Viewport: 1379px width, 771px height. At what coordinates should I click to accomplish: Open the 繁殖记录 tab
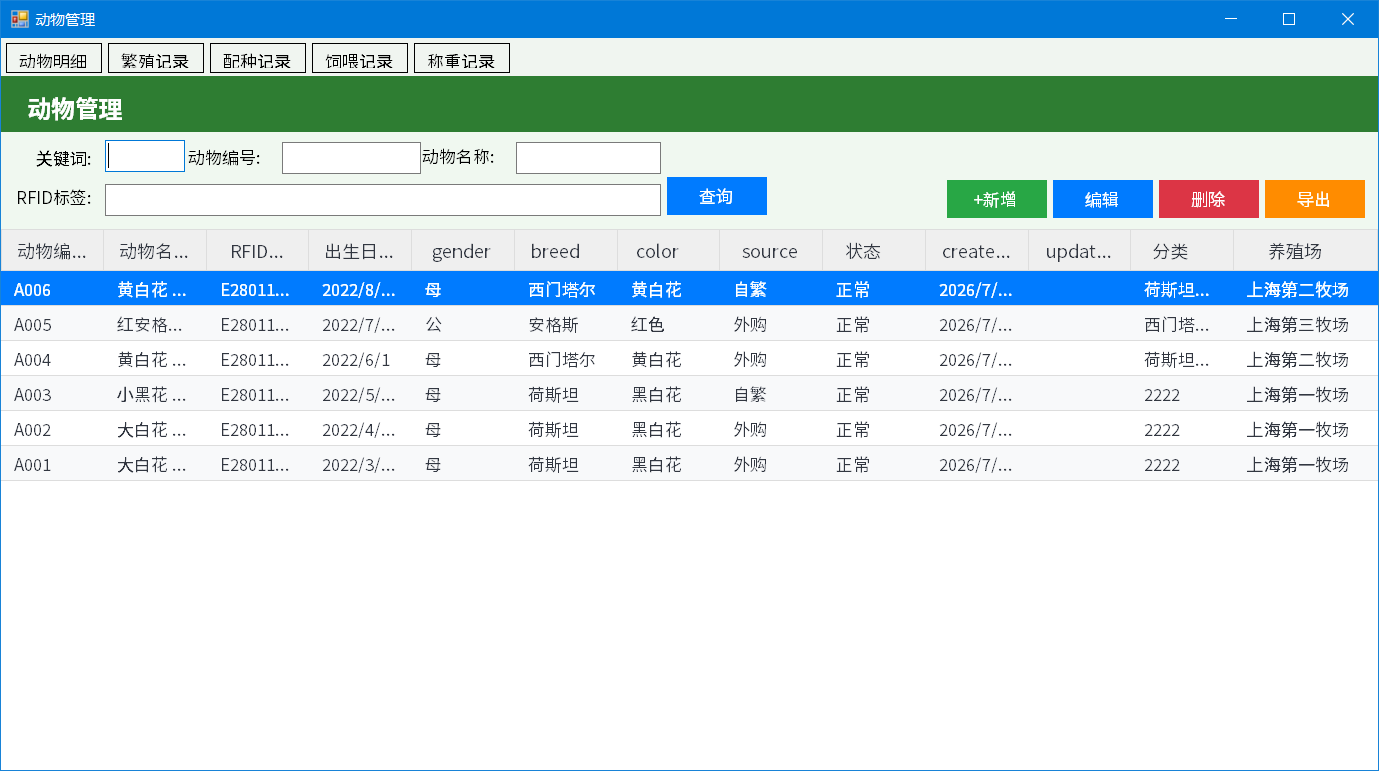point(156,59)
